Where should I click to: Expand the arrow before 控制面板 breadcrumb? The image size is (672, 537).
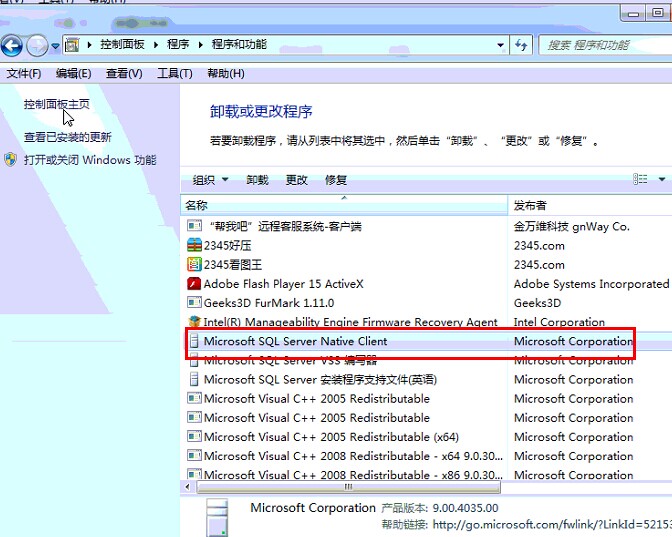point(90,45)
